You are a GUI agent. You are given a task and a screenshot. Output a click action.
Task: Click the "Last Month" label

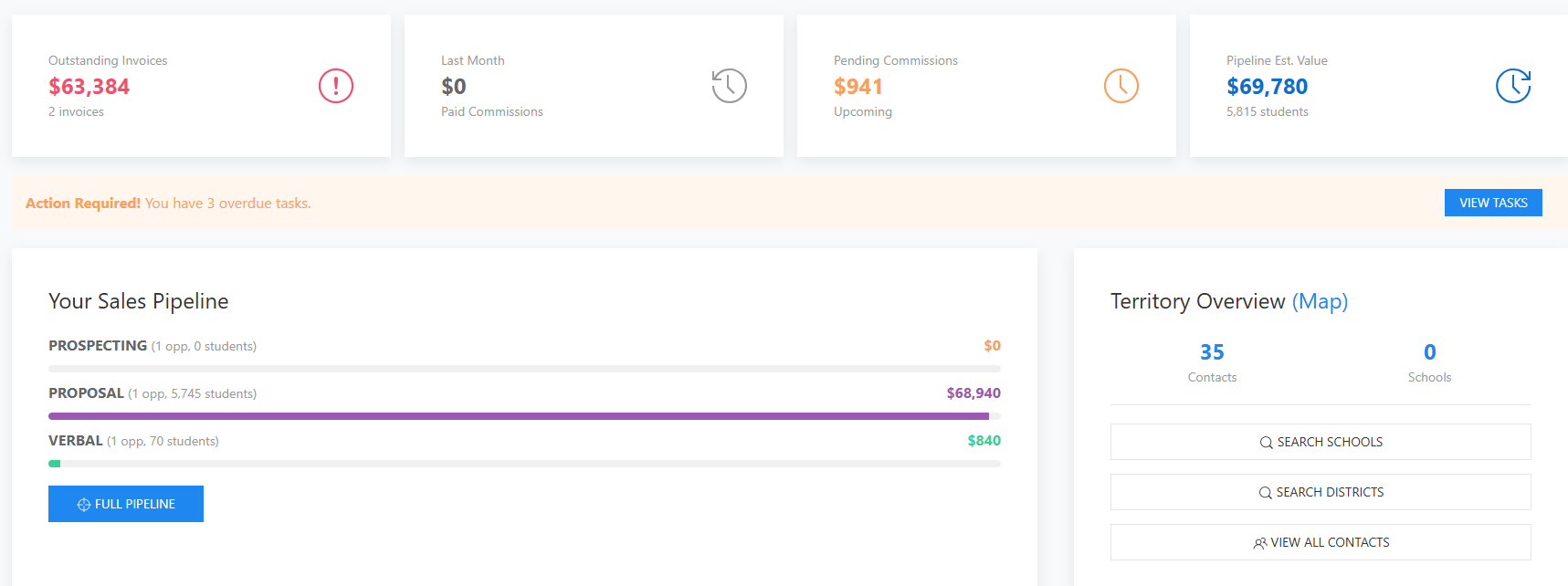[x=473, y=60]
